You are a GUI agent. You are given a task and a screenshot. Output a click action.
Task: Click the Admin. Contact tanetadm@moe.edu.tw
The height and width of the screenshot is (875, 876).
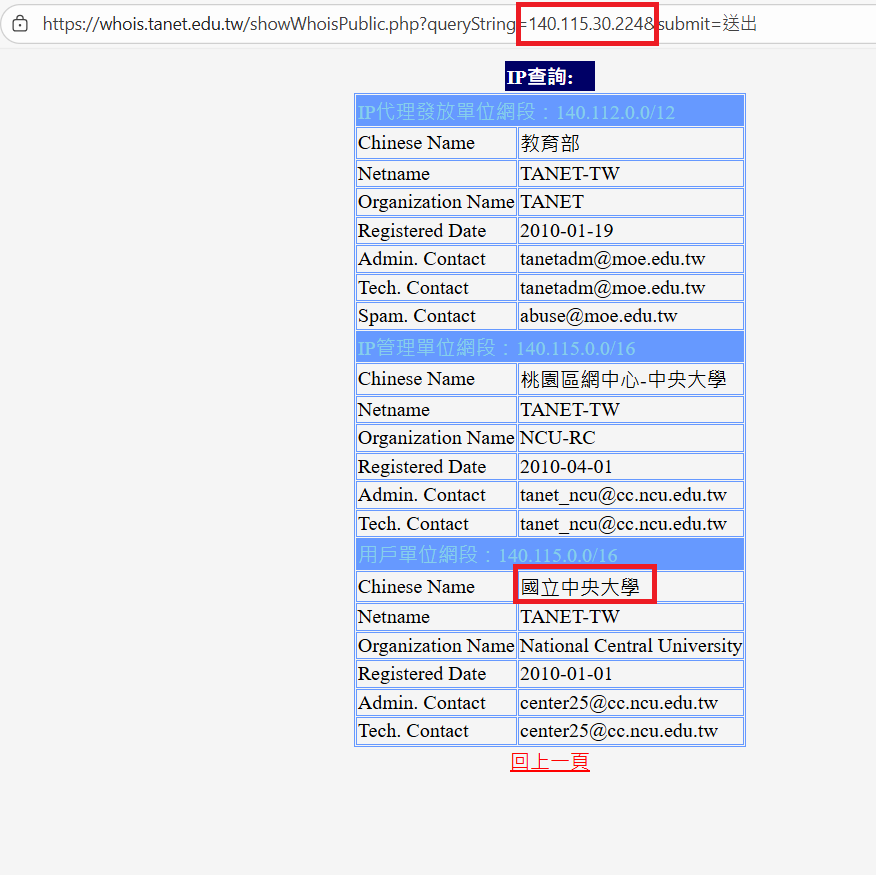631,259
